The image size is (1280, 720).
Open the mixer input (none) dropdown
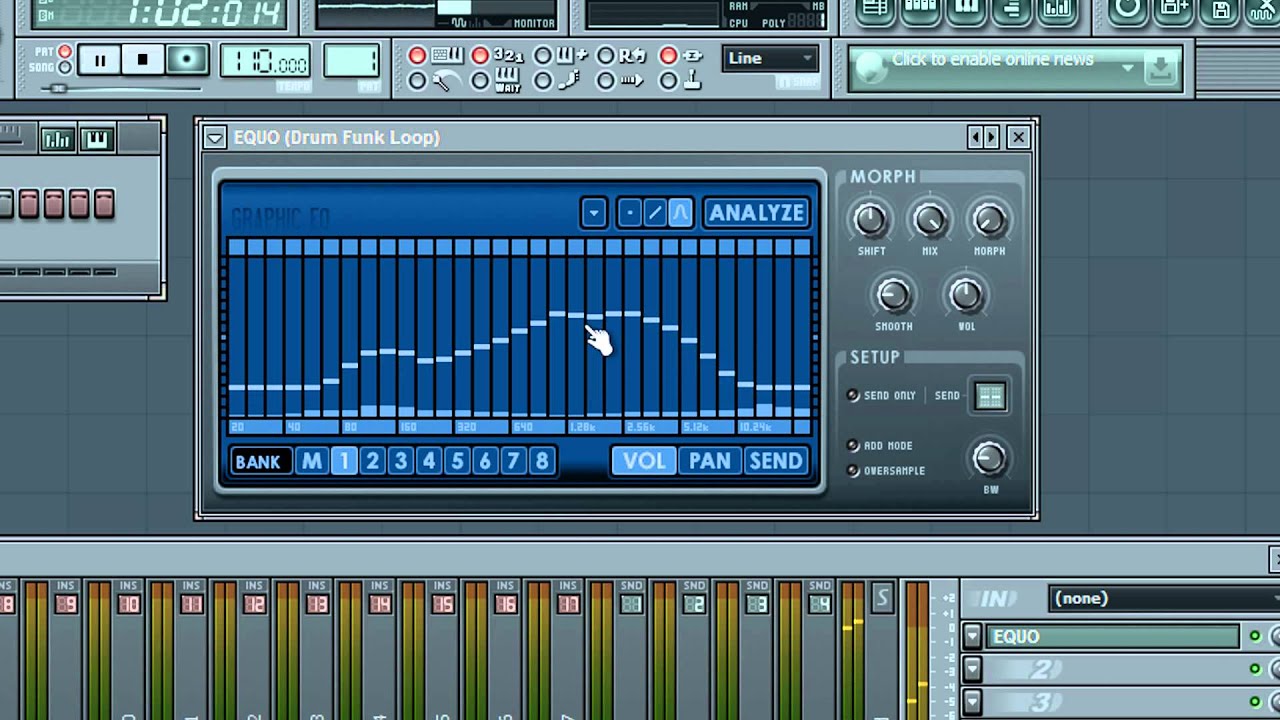click(x=1164, y=599)
